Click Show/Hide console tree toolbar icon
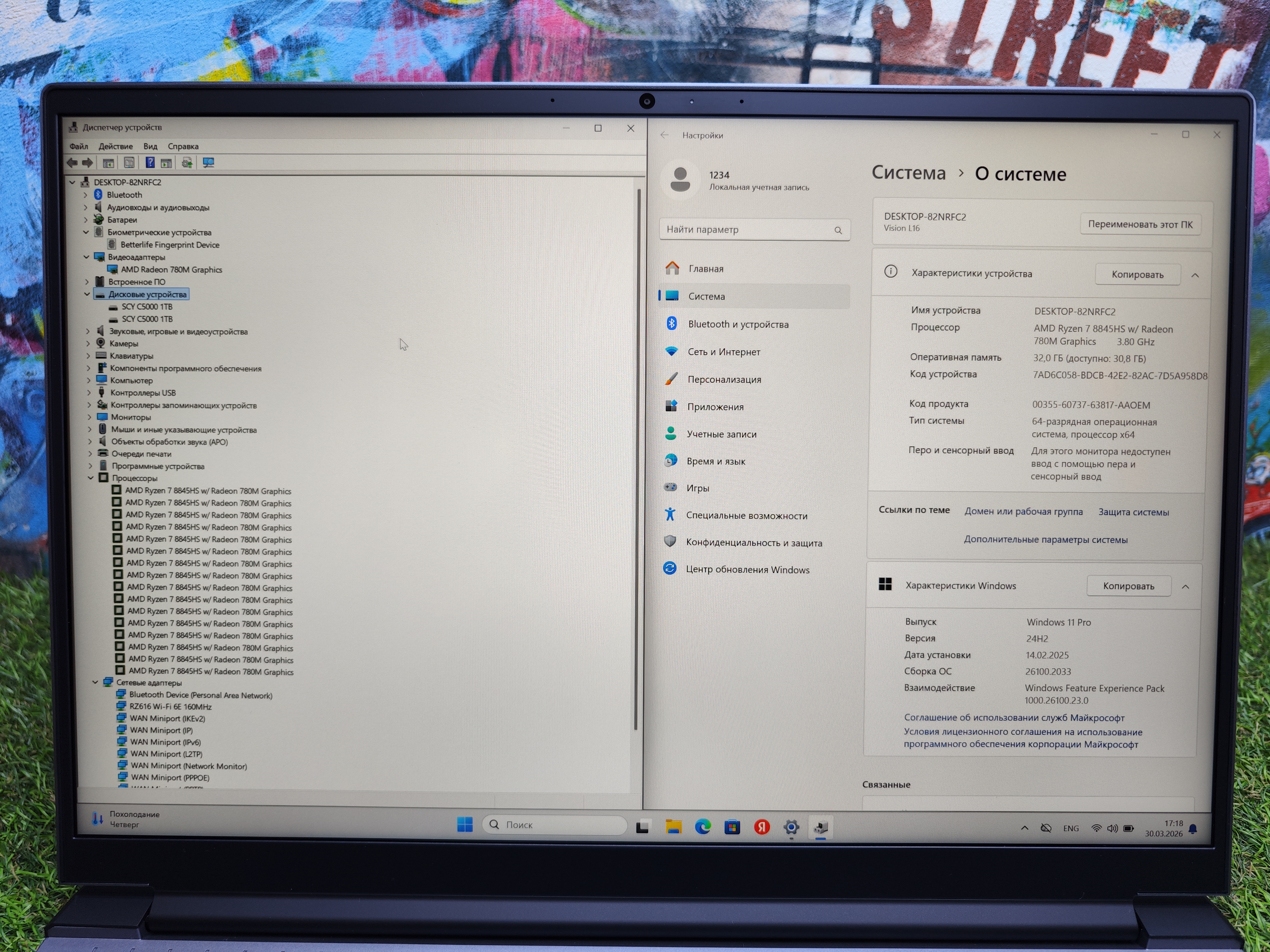1270x952 pixels. click(x=109, y=162)
